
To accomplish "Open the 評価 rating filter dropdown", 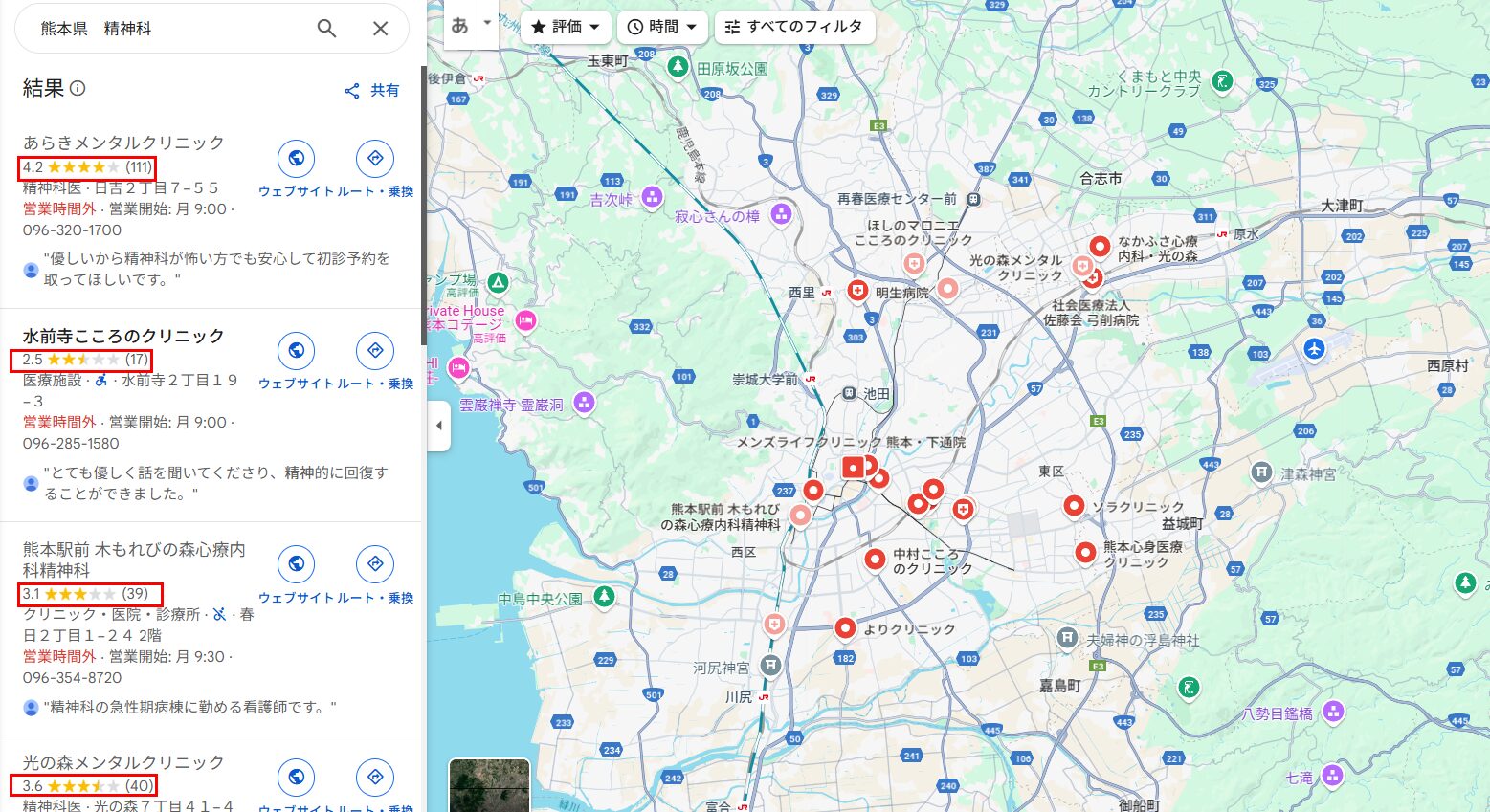I will coord(566,27).
